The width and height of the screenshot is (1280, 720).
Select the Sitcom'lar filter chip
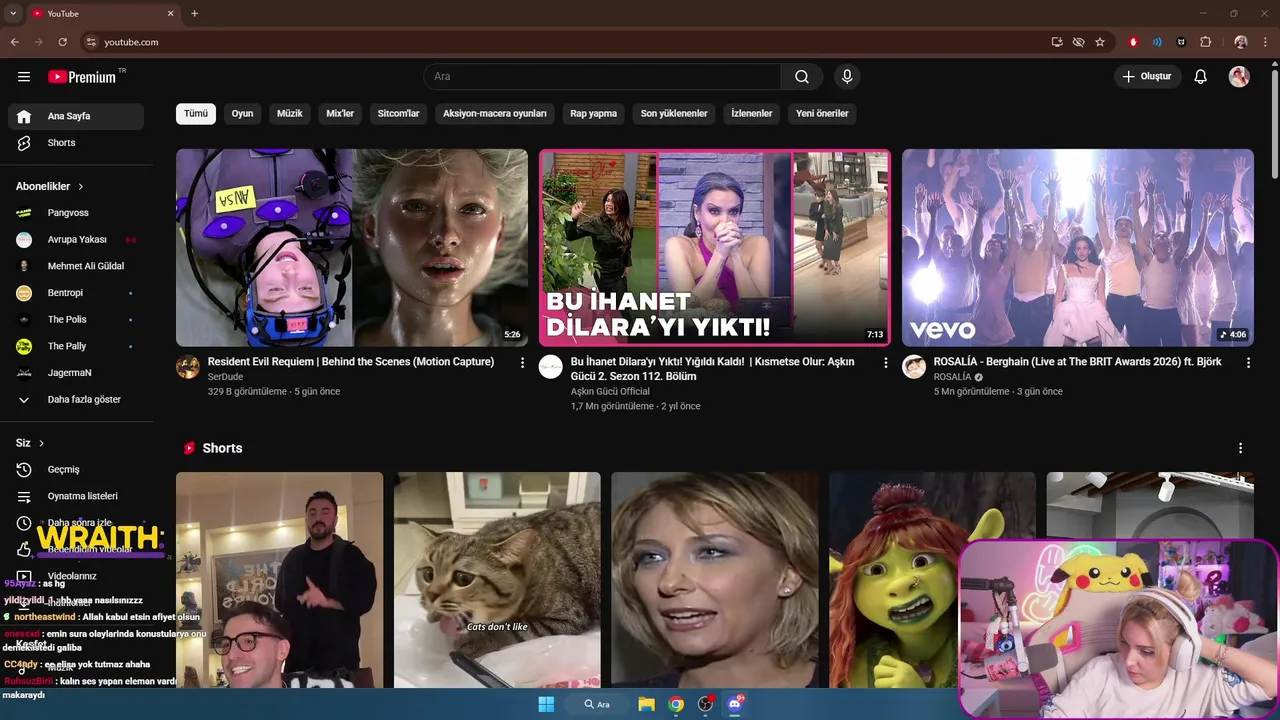tap(398, 114)
